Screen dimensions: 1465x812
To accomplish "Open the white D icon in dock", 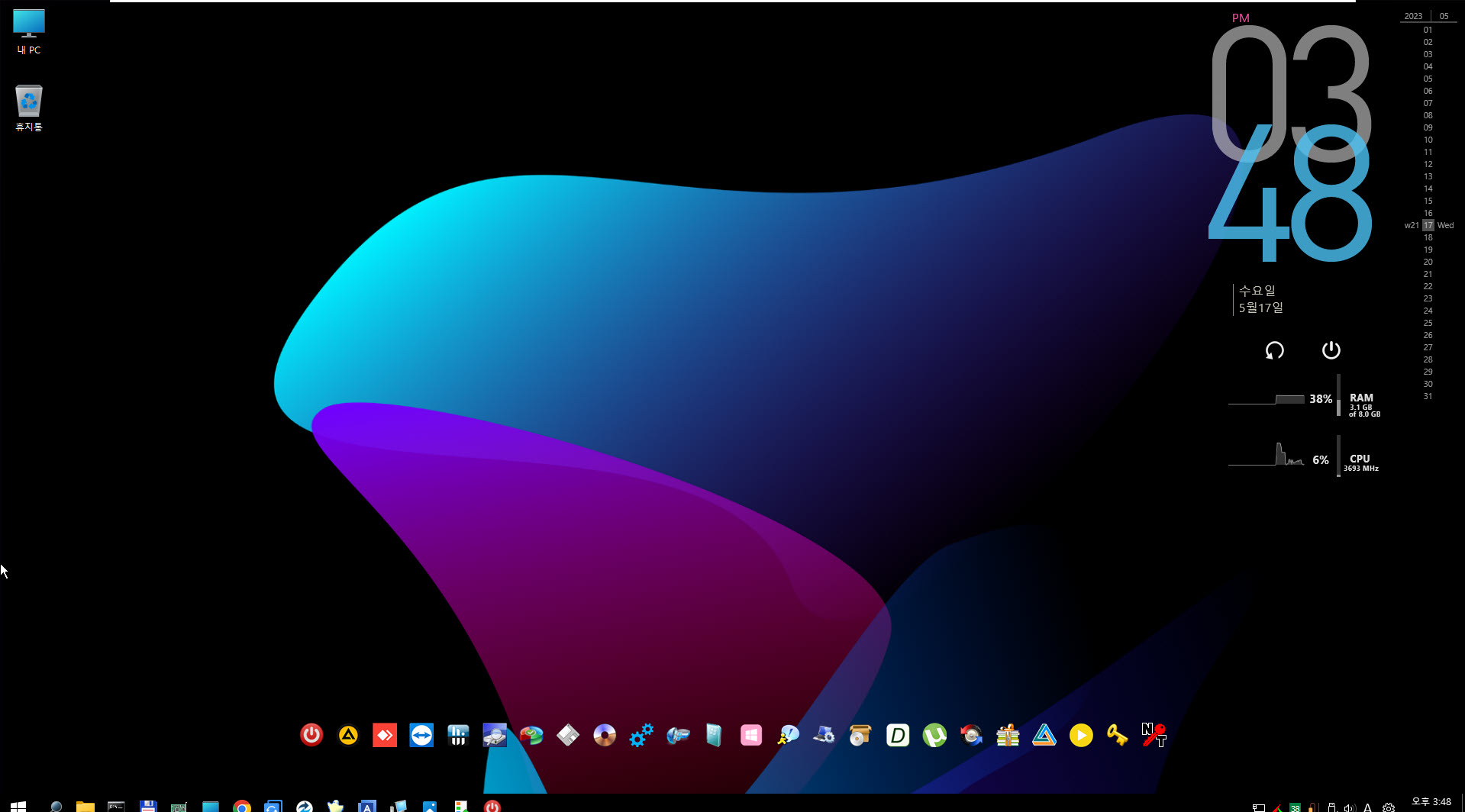I will click(898, 735).
